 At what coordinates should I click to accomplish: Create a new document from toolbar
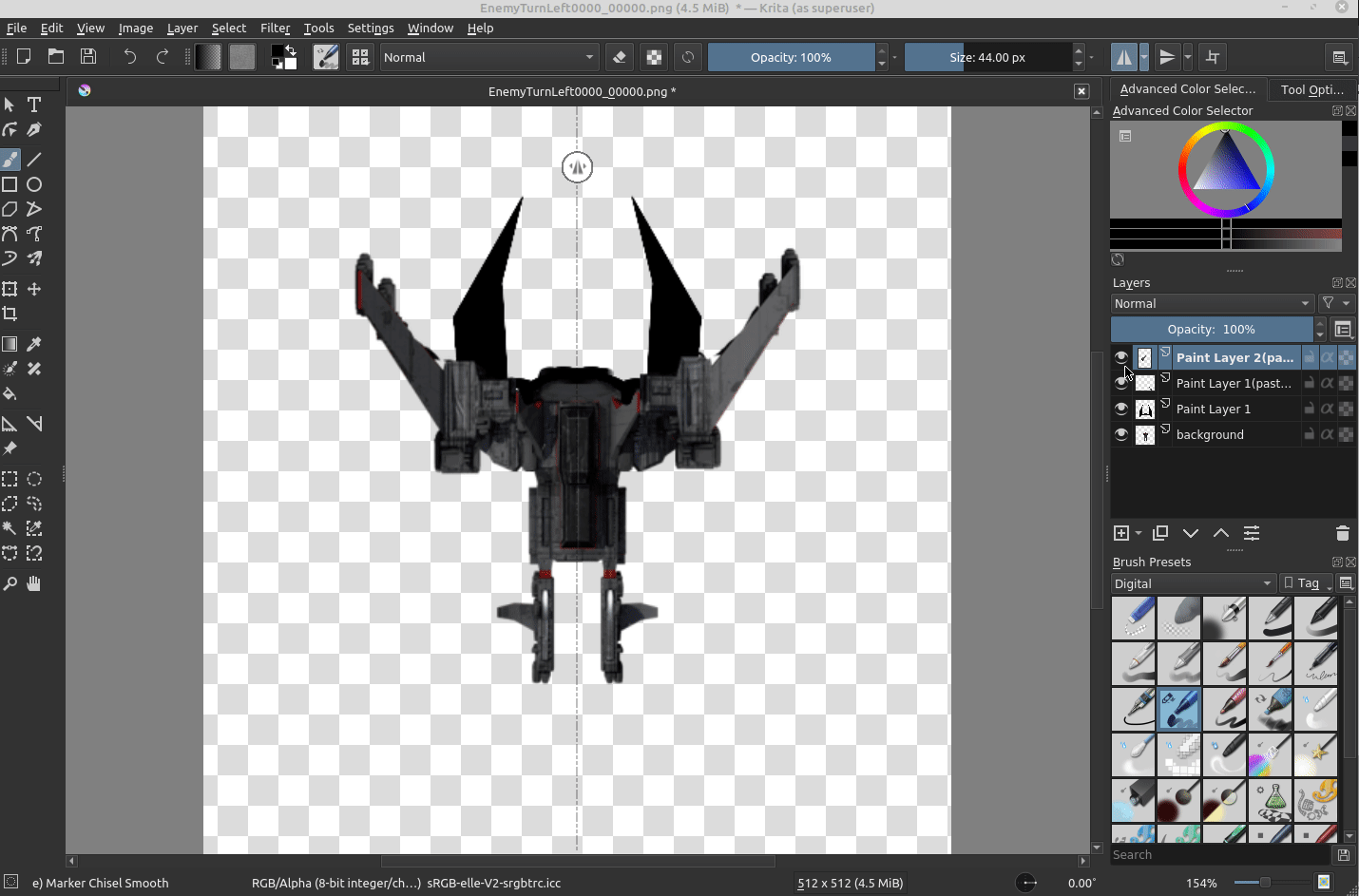tap(24, 57)
